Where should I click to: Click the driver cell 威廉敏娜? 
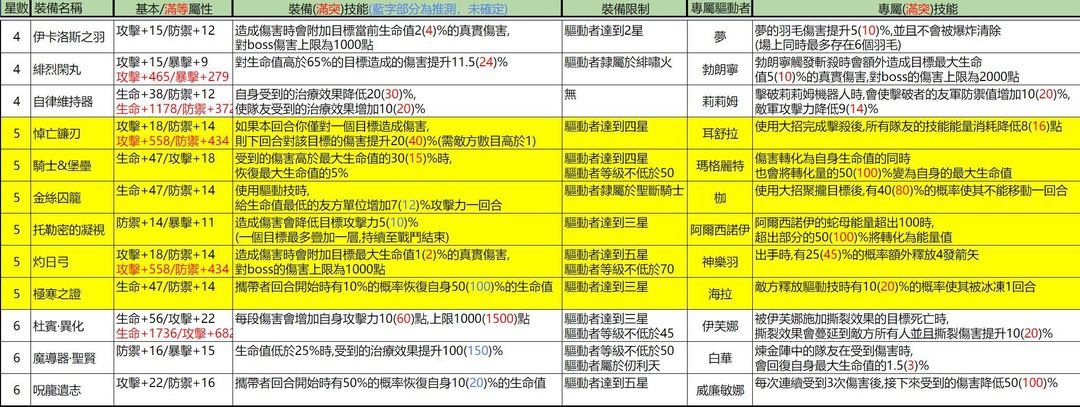coord(720,390)
